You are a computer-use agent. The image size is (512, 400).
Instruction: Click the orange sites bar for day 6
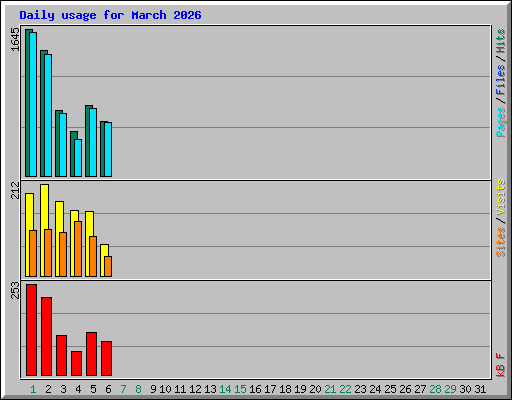(108, 266)
